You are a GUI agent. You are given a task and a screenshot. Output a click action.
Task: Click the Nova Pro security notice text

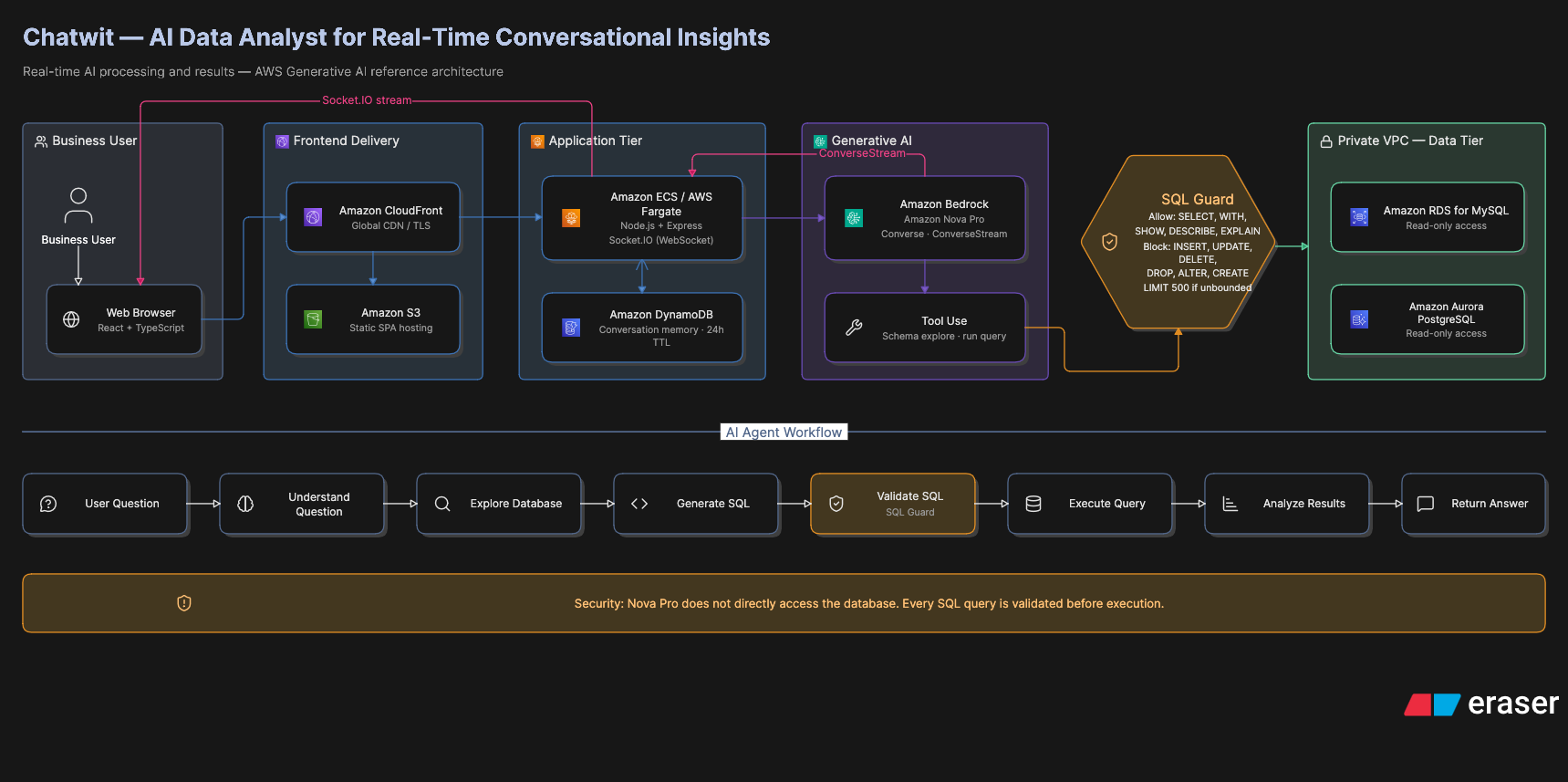[868, 603]
